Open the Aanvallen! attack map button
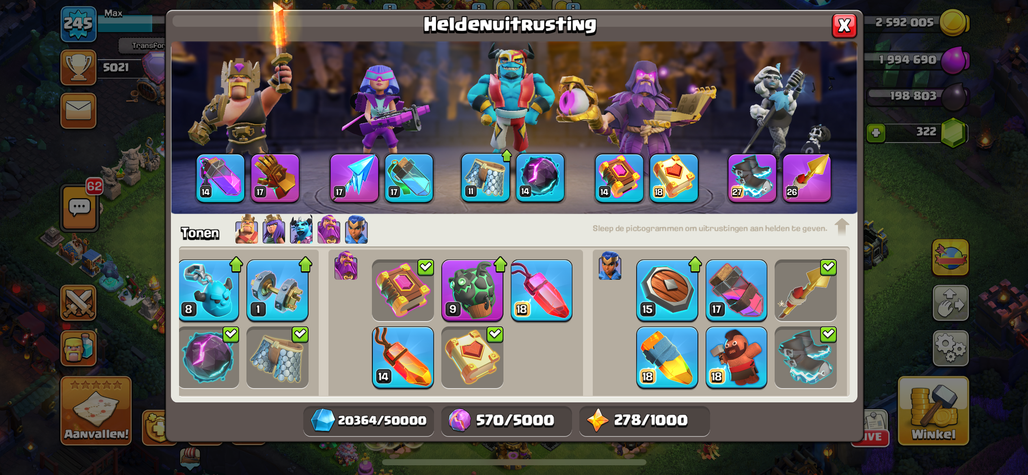Image resolution: width=1028 pixels, height=475 pixels. 96,411
